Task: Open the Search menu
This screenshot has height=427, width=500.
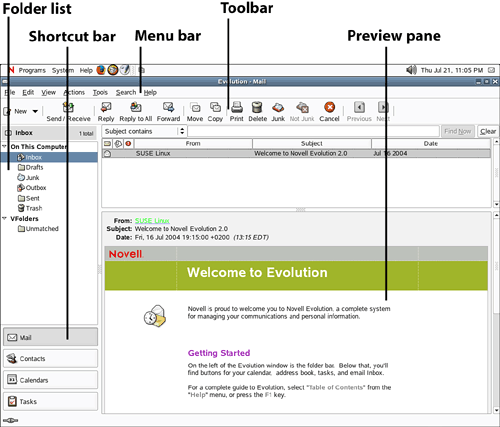Action: point(126,92)
